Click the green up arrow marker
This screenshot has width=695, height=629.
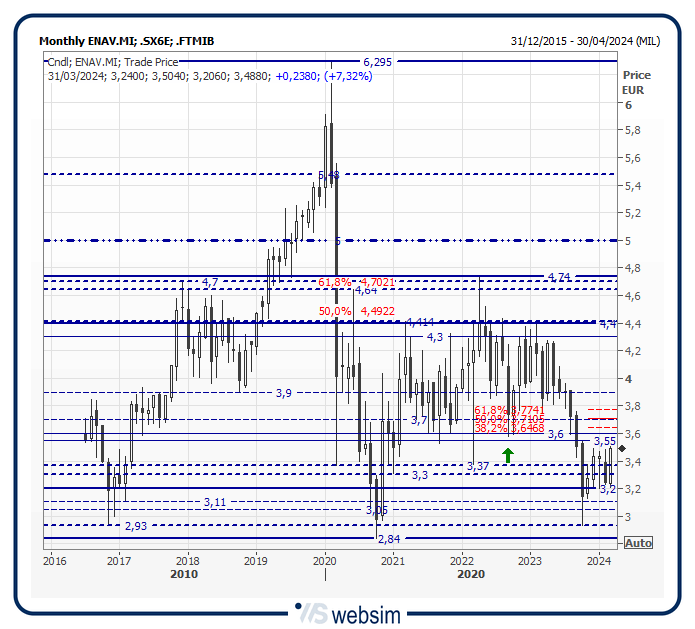(x=508, y=456)
